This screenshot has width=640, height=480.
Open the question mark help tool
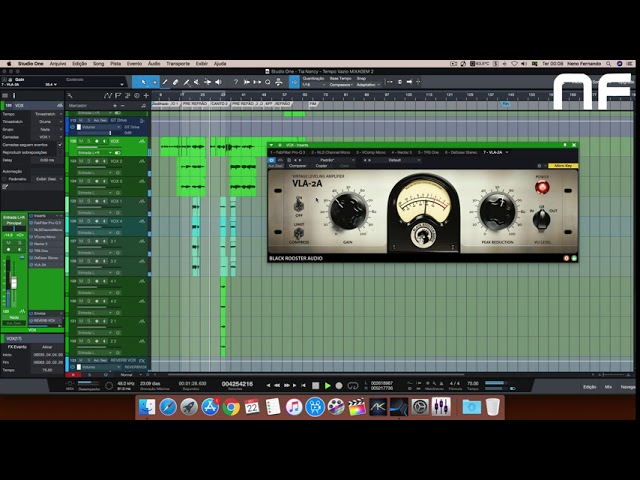point(236,82)
